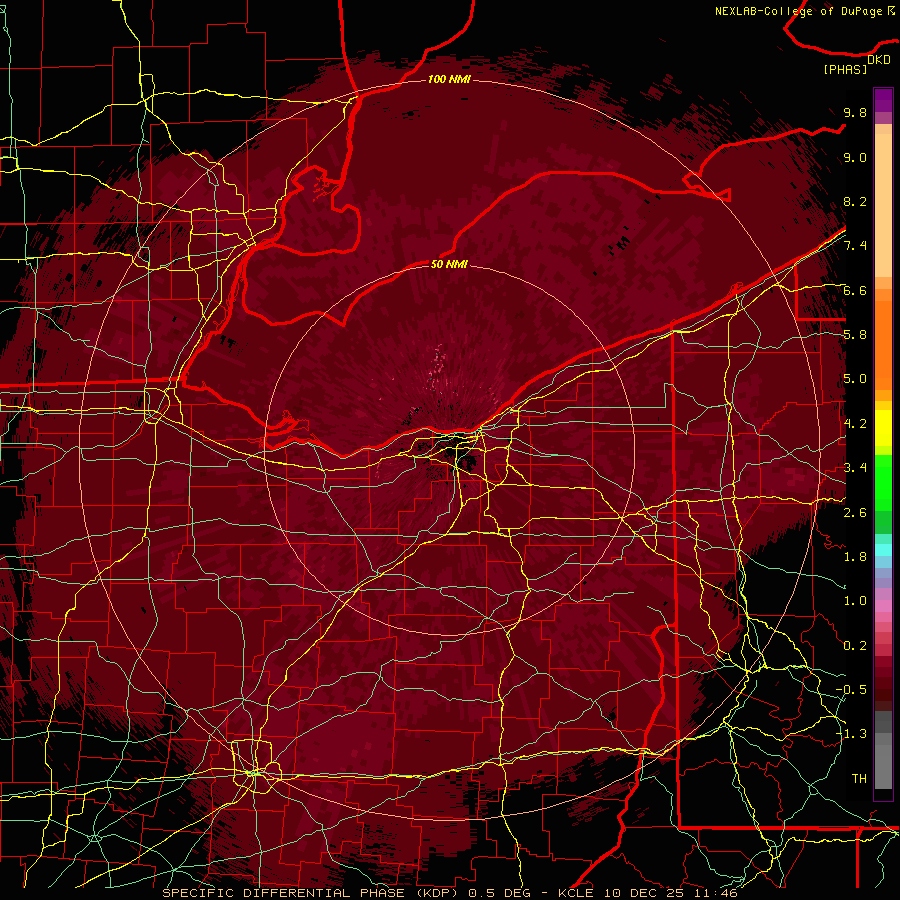This screenshot has height=900, width=900.
Task: Click the 6.6 legend value
Action: tap(855, 290)
